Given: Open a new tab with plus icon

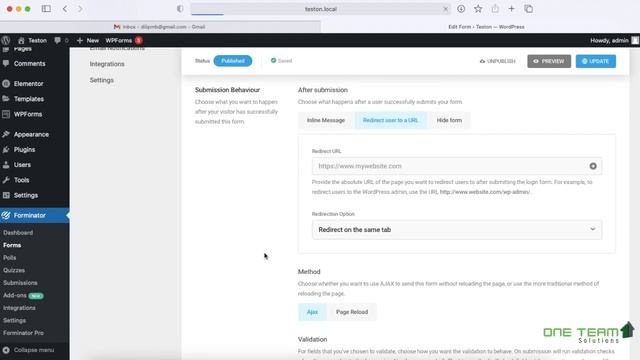Looking at the screenshot, I should (511, 9).
